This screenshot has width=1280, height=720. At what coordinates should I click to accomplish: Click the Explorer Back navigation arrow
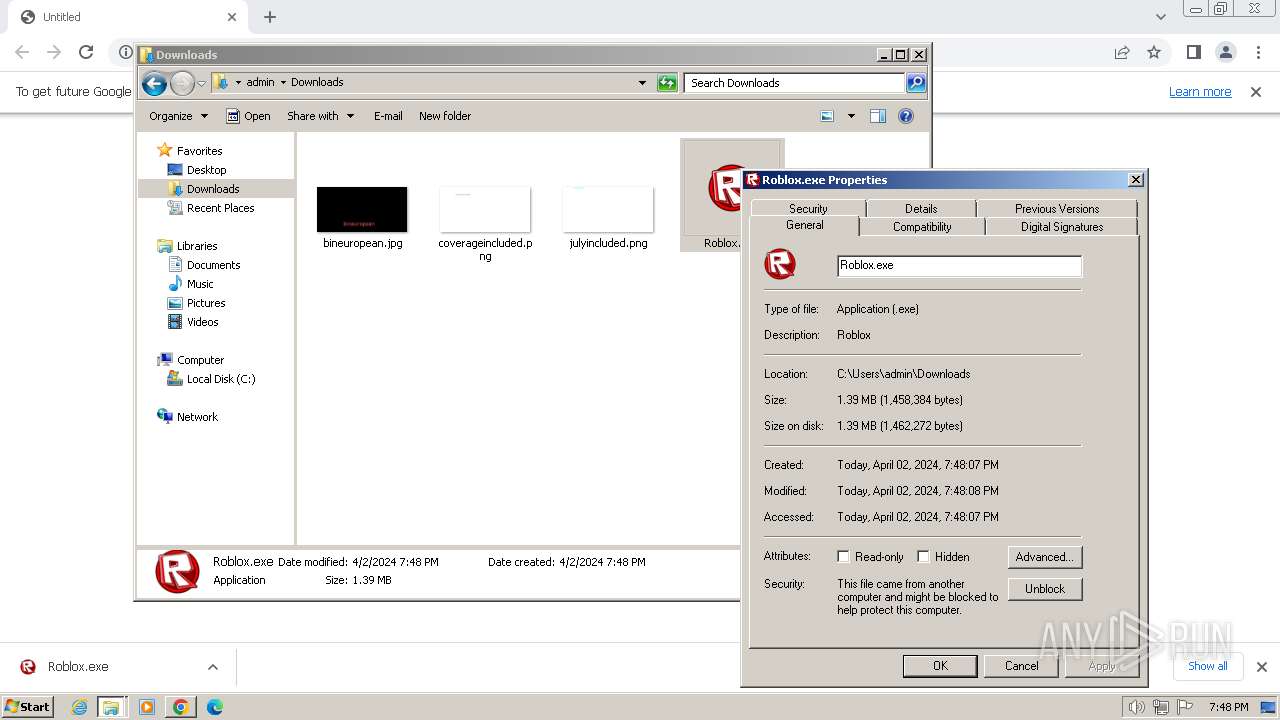(x=154, y=83)
